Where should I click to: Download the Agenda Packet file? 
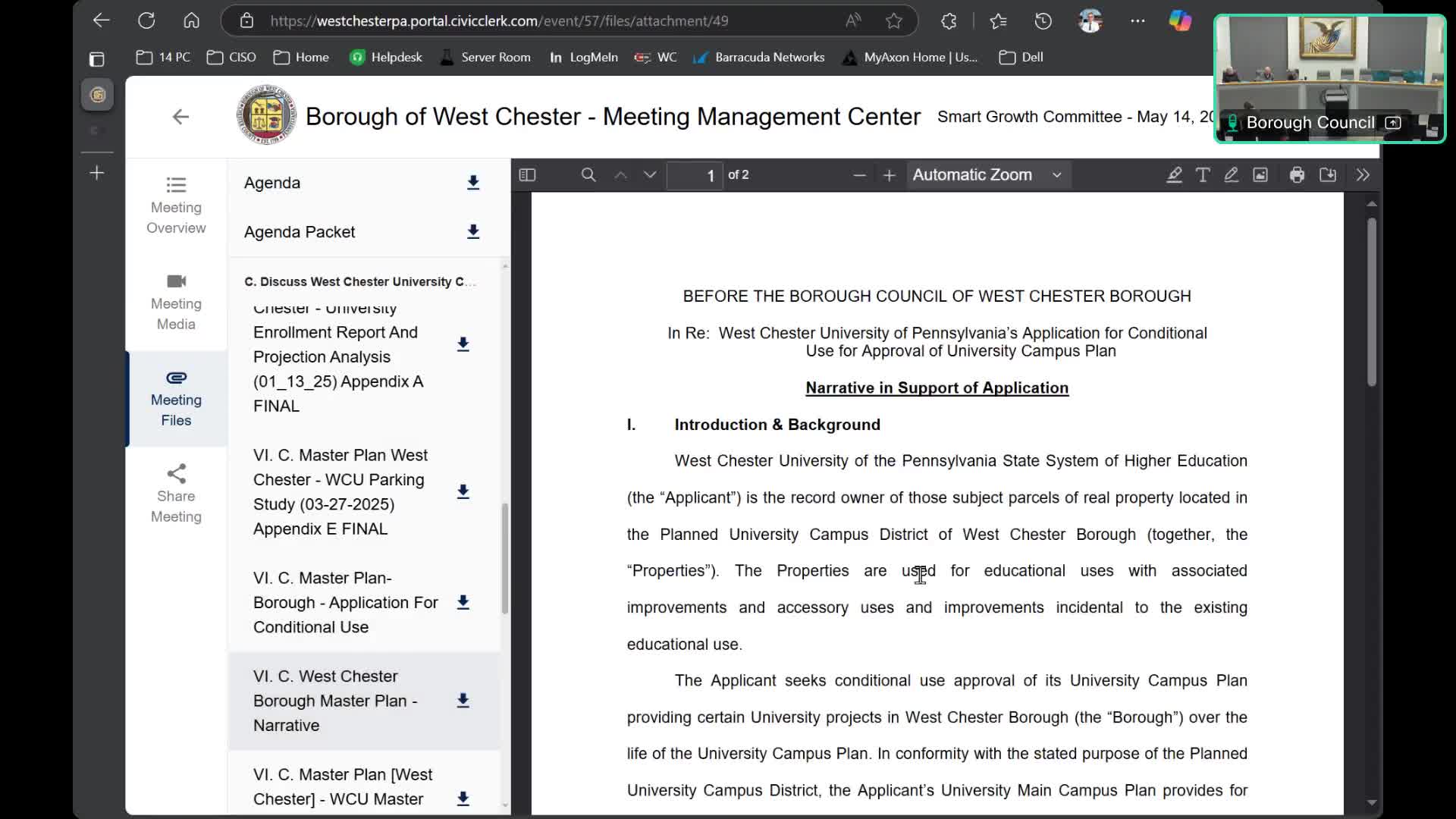pyautogui.click(x=473, y=232)
